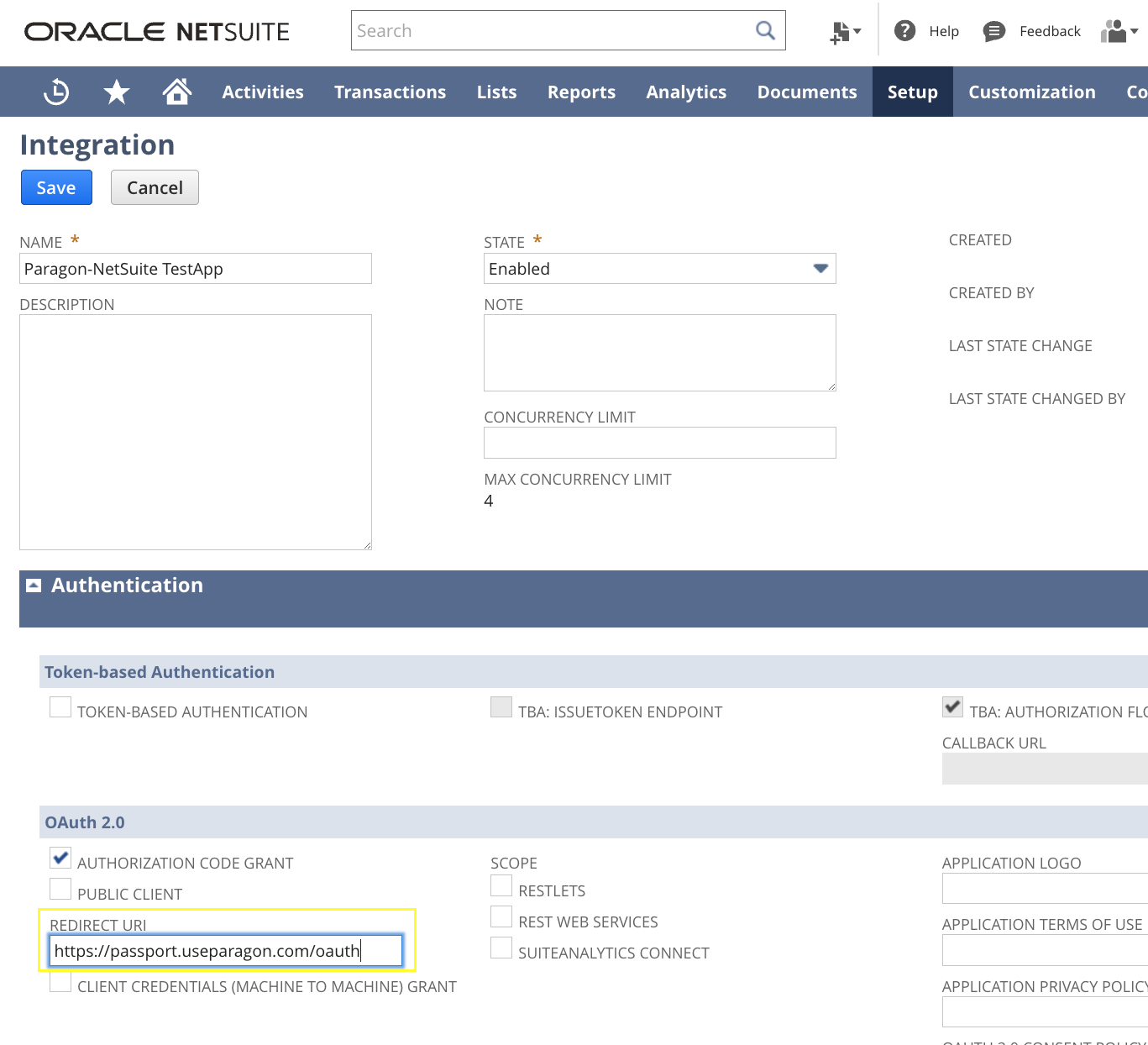Enable Token-Based Authentication
The height and width of the screenshot is (1045, 1148).
pyautogui.click(x=60, y=706)
